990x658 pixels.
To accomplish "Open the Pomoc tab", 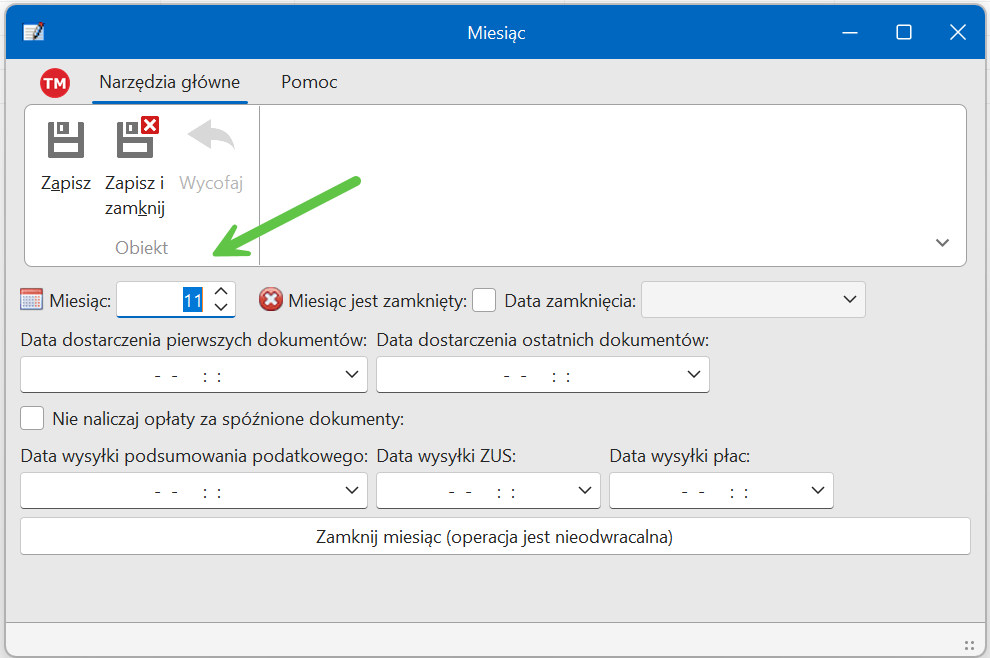I will coord(309,82).
